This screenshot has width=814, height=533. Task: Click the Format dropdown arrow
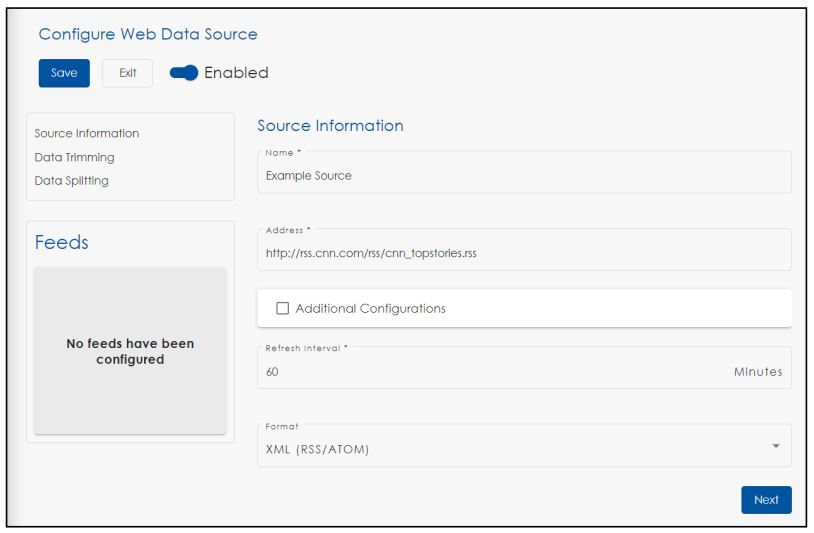tap(776, 446)
